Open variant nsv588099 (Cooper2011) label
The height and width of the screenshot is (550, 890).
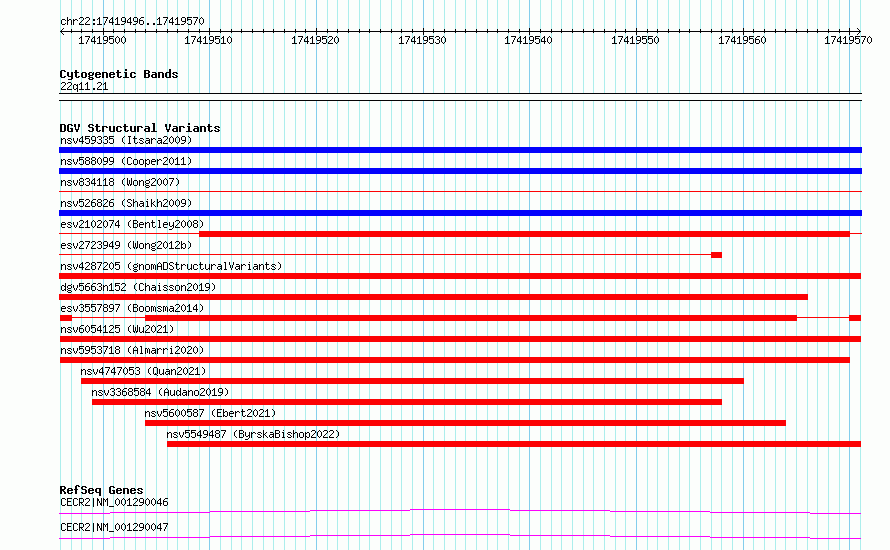(126, 161)
